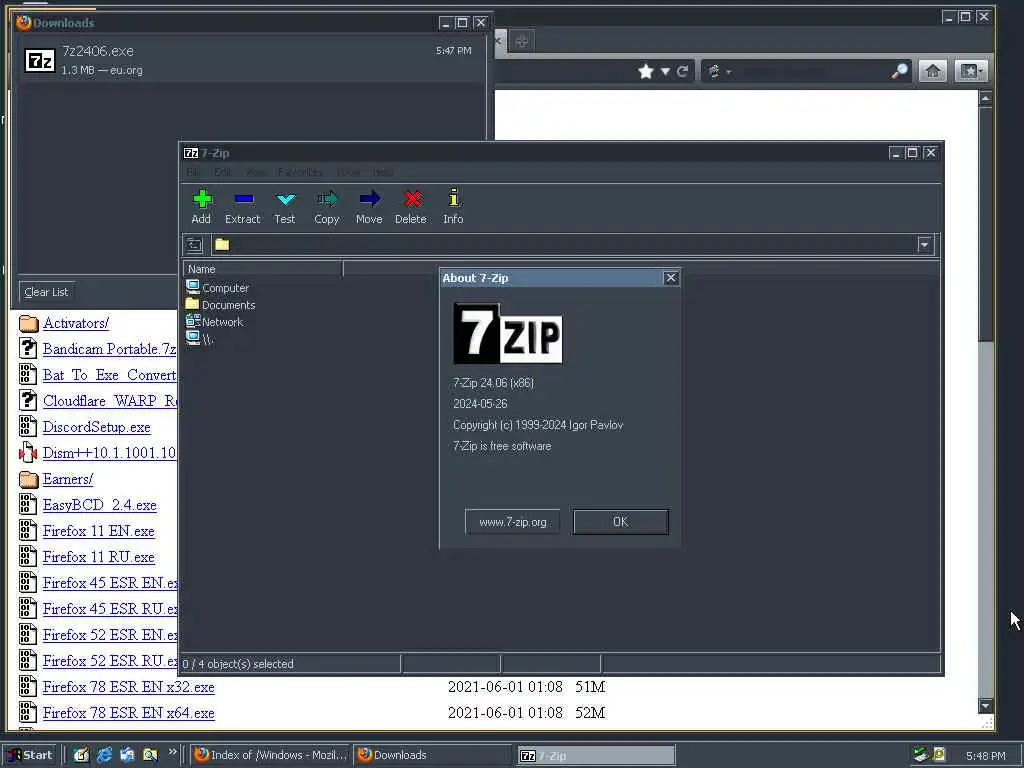Click the Copy toolbar icon
1024x768 pixels.
[x=327, y=199]
